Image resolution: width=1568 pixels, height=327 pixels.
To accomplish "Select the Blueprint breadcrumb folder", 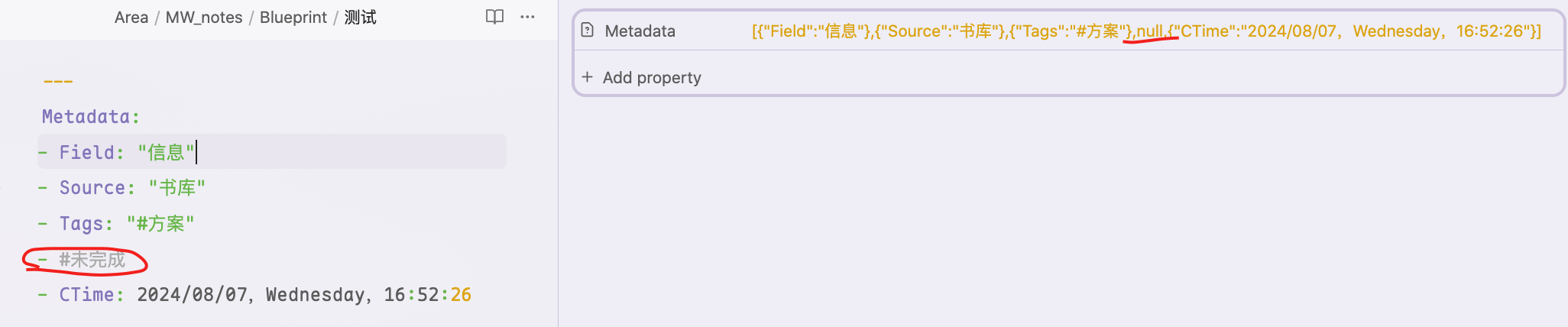I will coord(293,17).
